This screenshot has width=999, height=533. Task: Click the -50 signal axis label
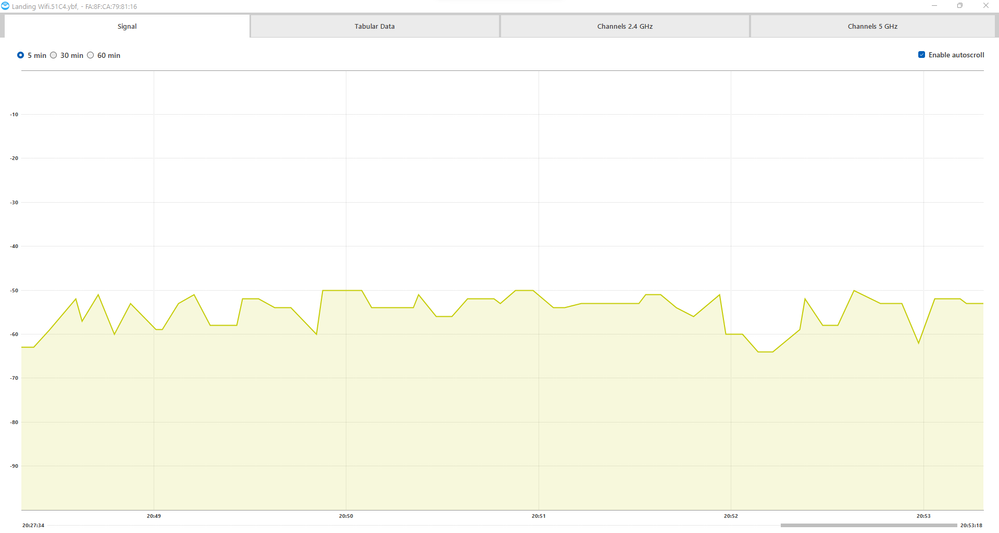(14, 290)
